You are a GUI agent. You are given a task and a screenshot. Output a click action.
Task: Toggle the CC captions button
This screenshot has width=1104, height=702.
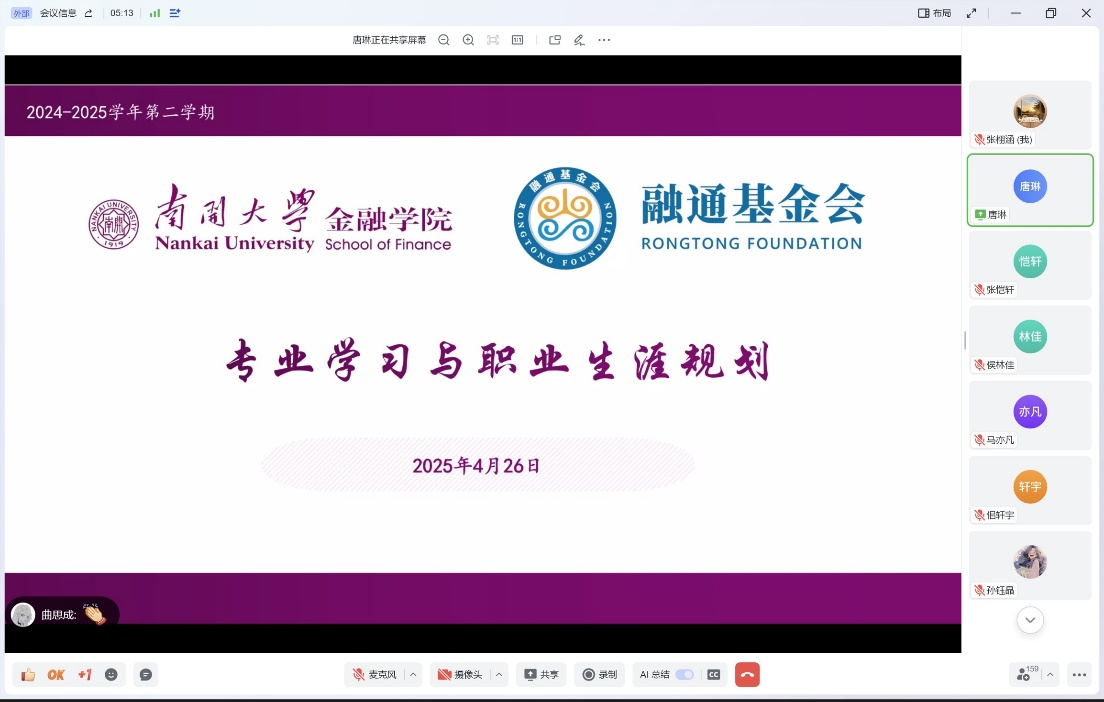click(x=714, y=675)
